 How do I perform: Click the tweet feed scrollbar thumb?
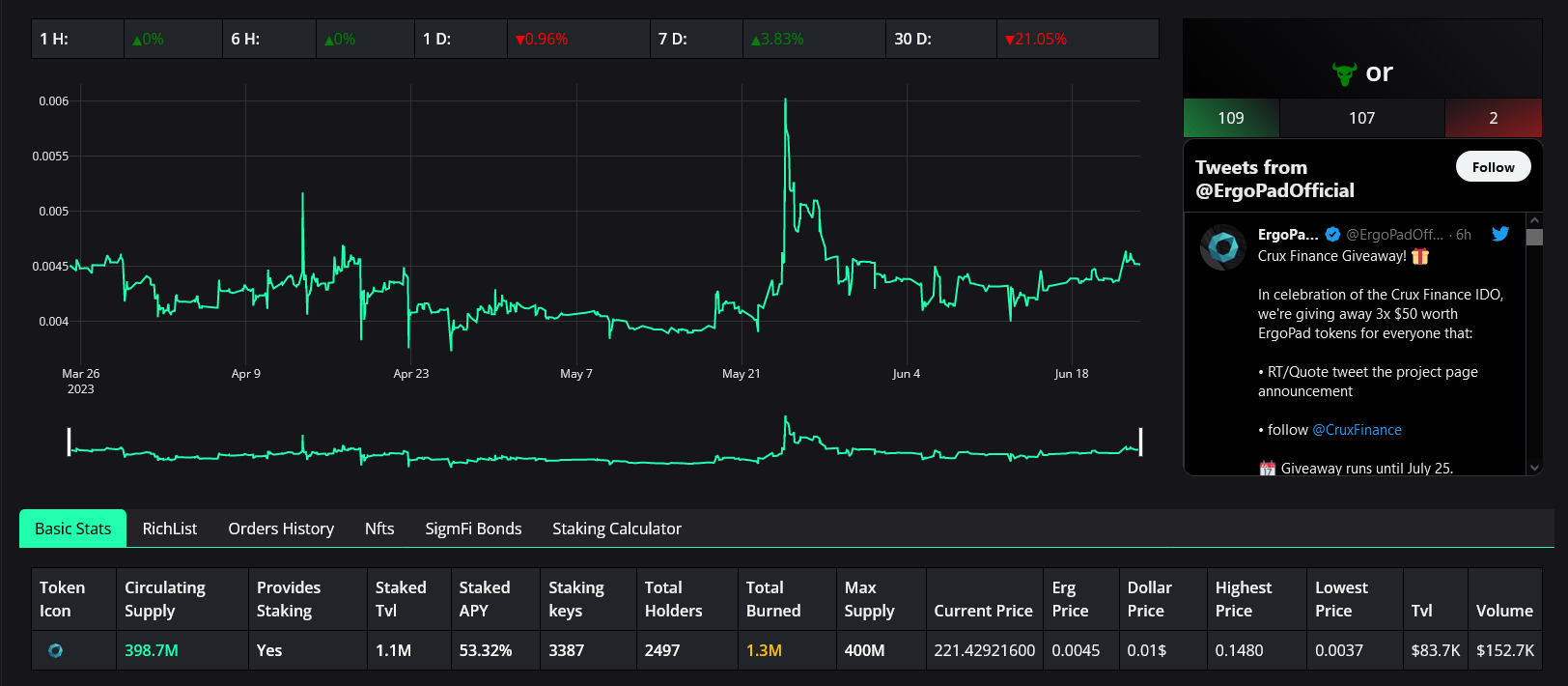point(1534,237)
